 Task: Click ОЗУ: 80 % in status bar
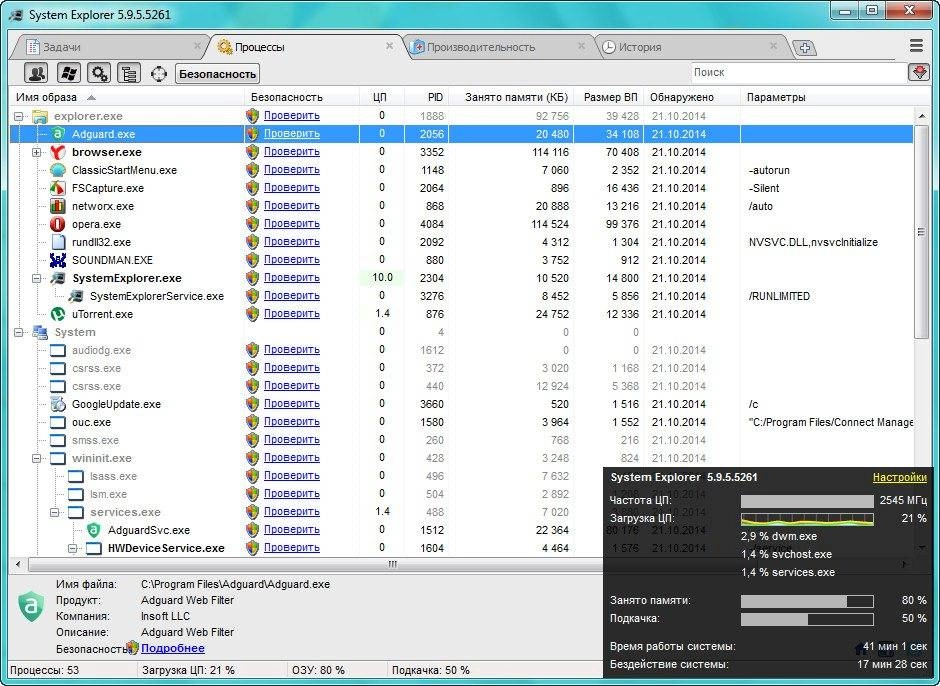point(318,670)
